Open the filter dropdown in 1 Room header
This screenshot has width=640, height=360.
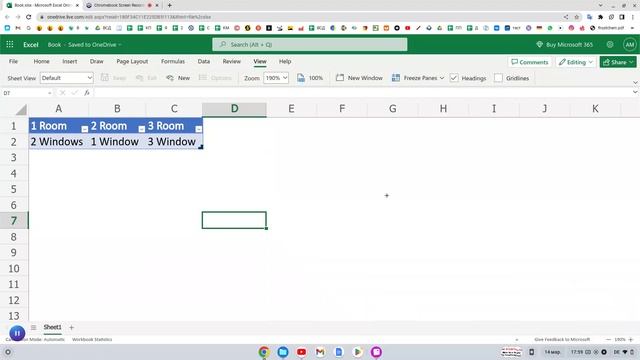tap(84, 129)
